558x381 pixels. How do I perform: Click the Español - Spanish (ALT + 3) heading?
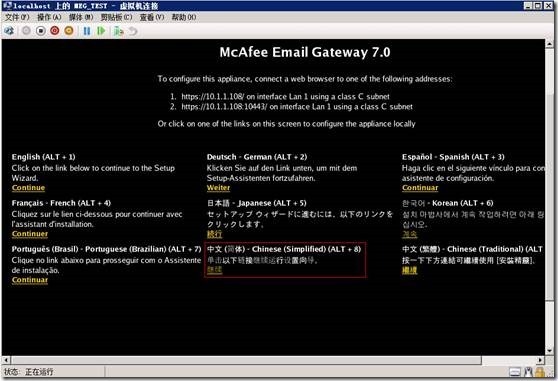tap(453, 157)
